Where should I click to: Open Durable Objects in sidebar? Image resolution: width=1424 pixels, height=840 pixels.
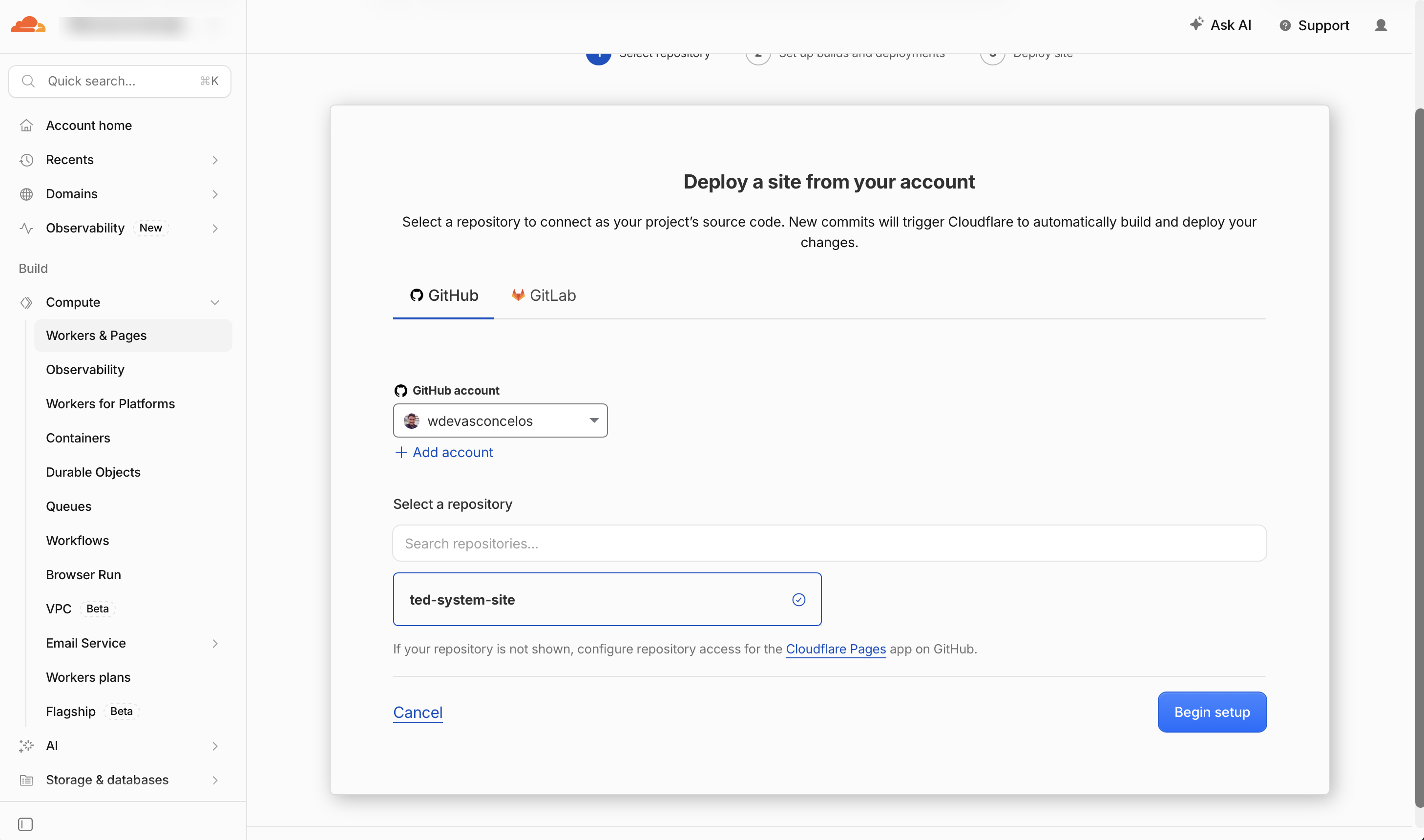point(93,472)
